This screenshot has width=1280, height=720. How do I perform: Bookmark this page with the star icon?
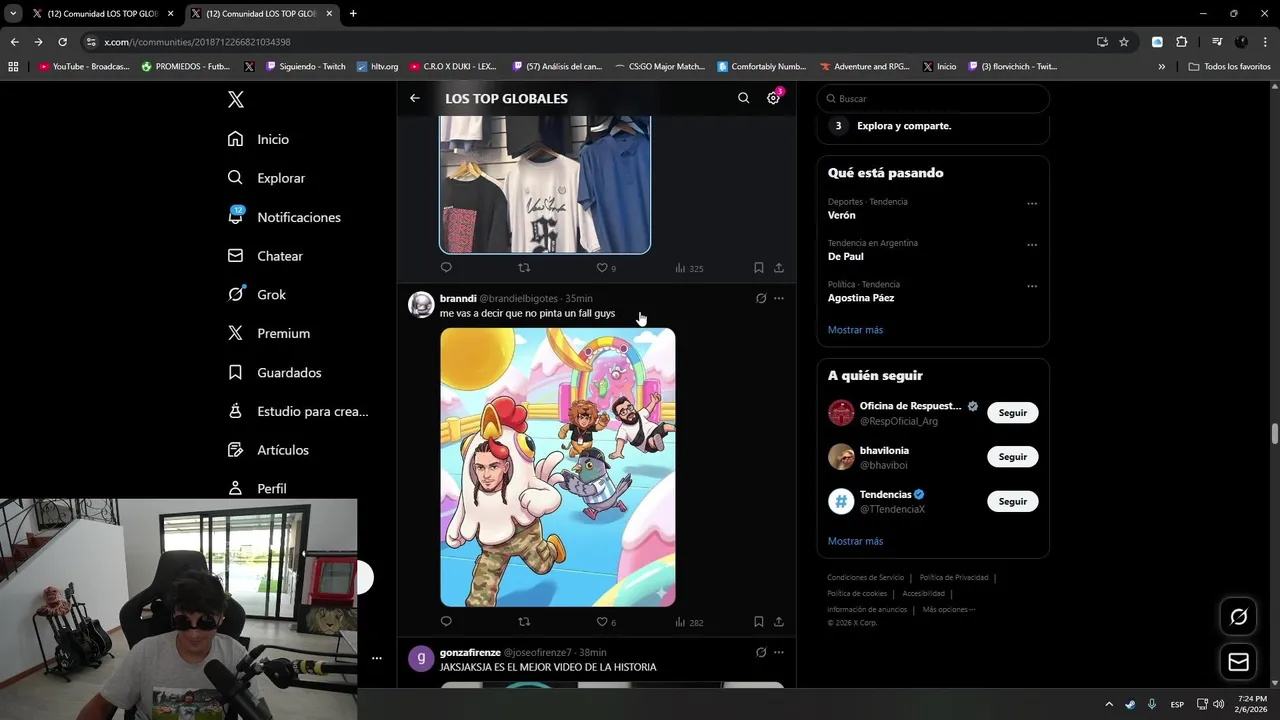[1124, 42]
